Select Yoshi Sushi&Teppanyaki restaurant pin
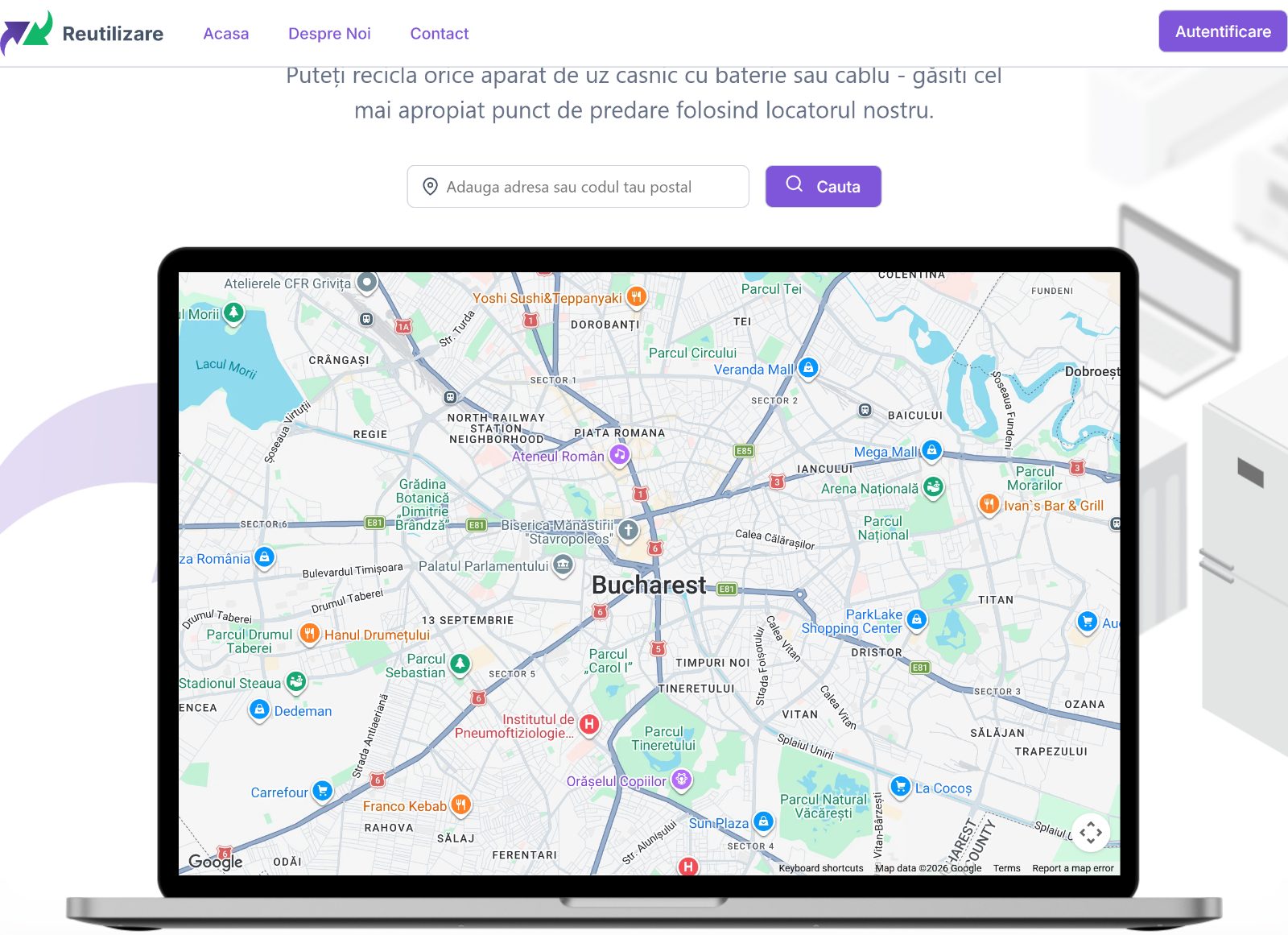The width and height of the screenshot is (1288, 935). (636, 296)
